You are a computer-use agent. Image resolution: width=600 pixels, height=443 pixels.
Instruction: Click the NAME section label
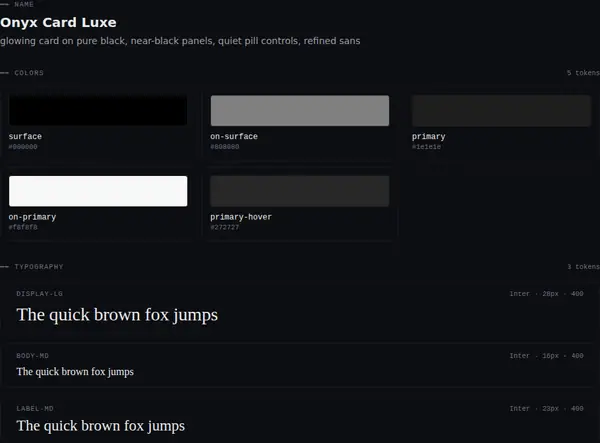(x=24, y=4)
